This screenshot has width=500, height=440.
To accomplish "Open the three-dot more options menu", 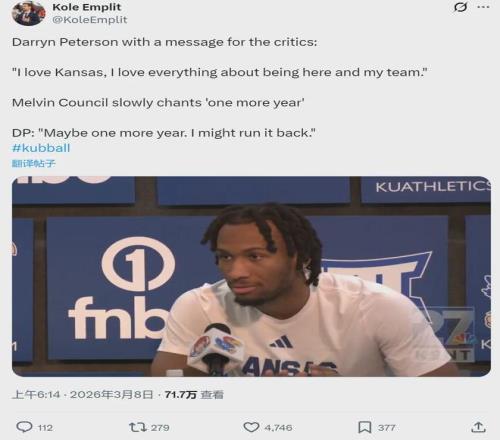I will (483, 7).
